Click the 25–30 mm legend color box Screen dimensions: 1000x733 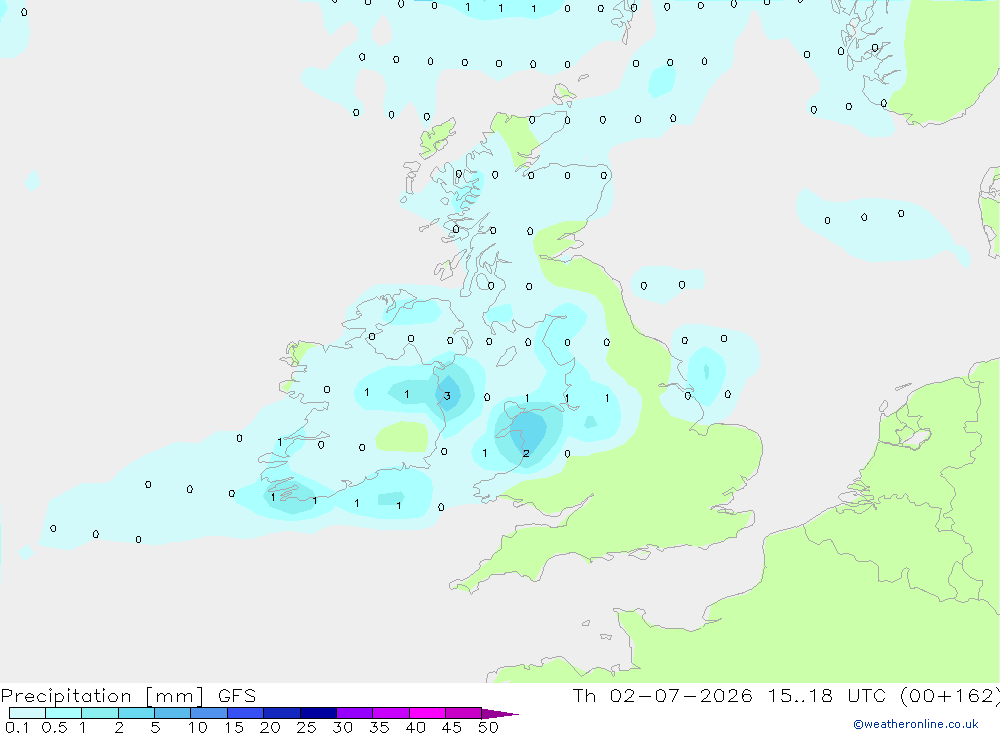tap(318, 713)
